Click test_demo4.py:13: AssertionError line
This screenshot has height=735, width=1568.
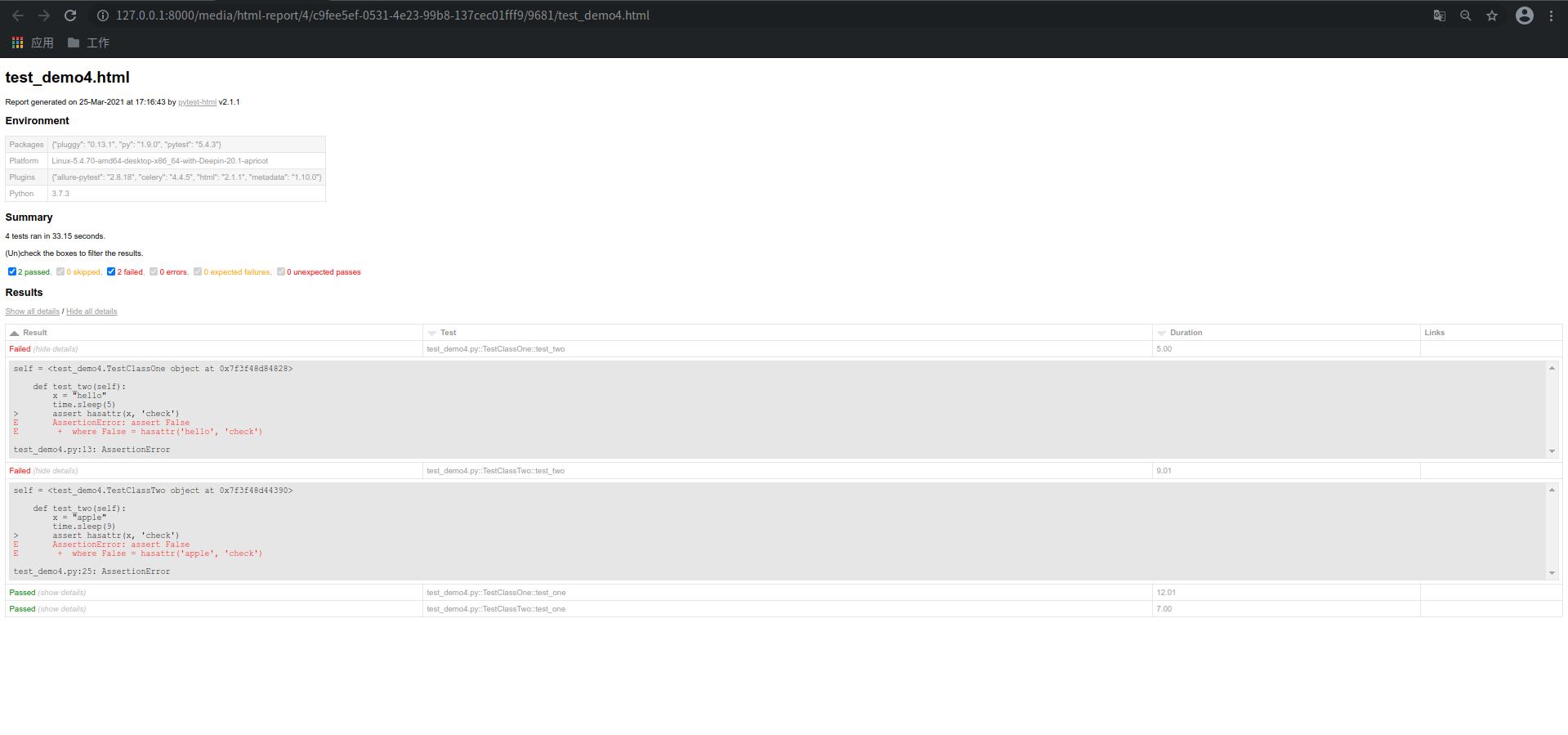coord(92,450)
